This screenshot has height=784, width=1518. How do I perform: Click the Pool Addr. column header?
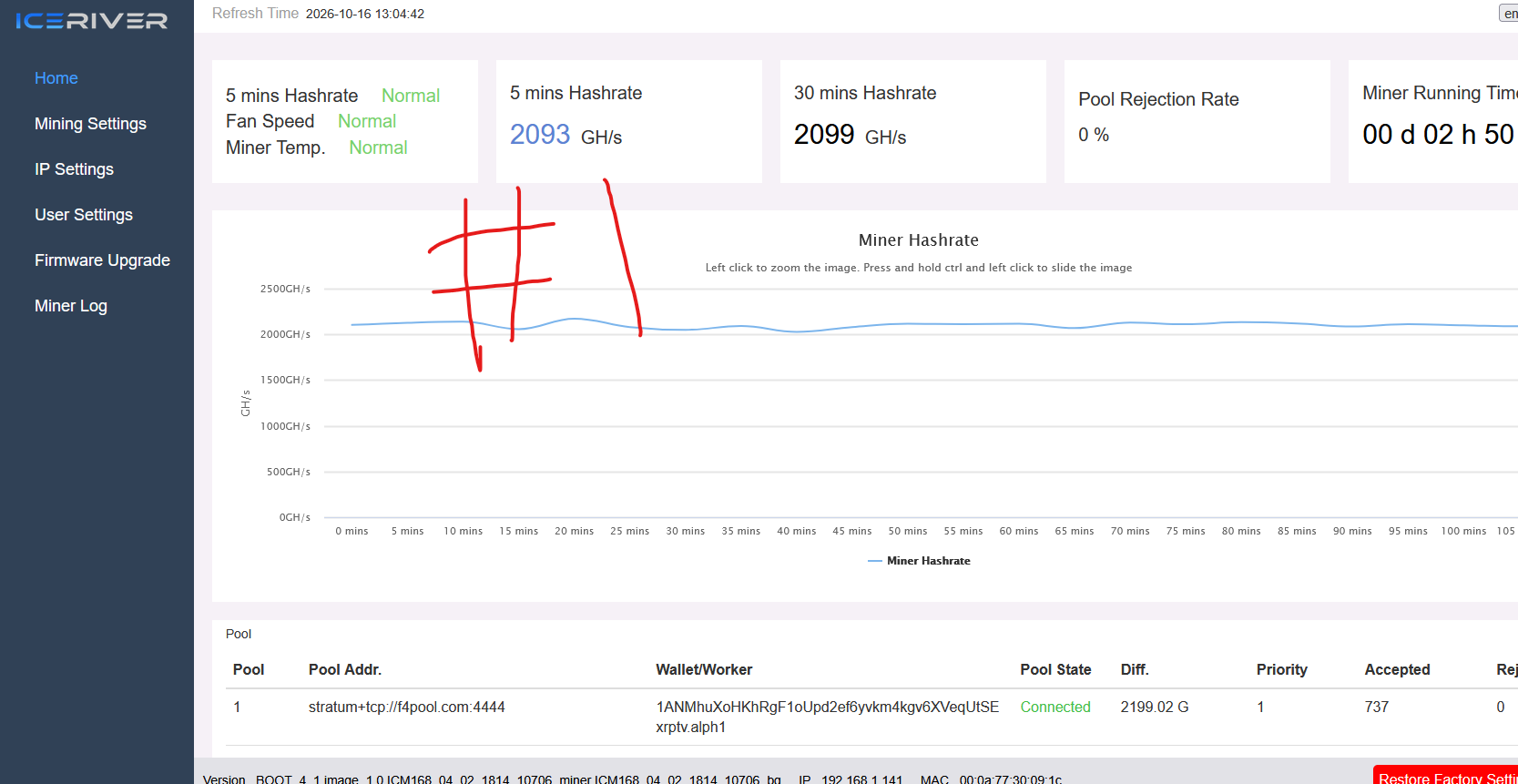click(x=345, y=670)
